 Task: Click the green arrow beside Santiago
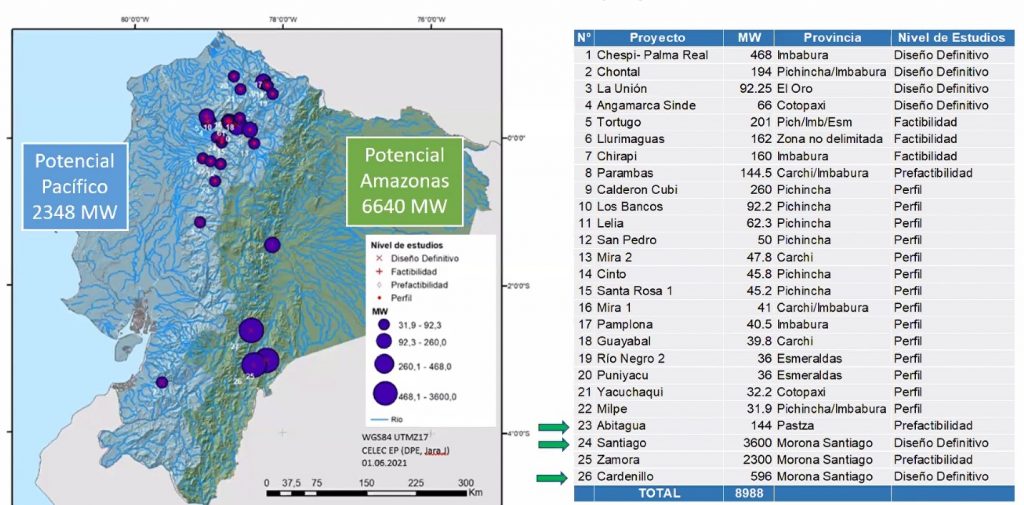553,444
